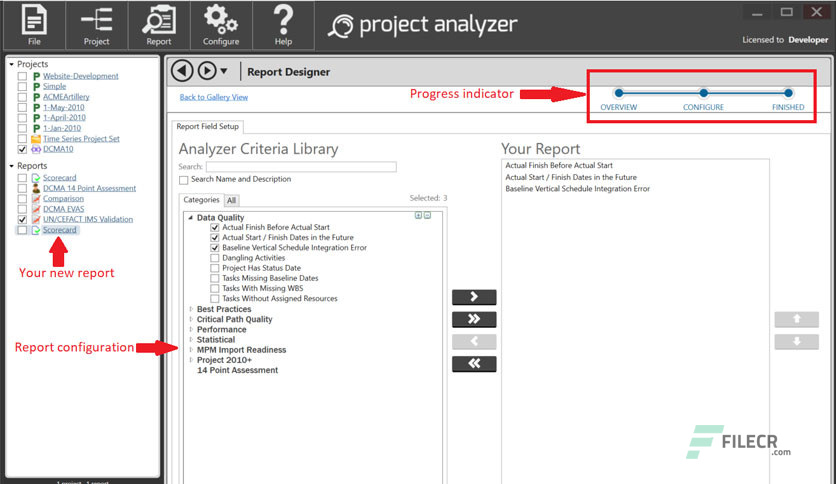
Task: Check the Dangling Activities criterion
Action: (x=215, y=258)
